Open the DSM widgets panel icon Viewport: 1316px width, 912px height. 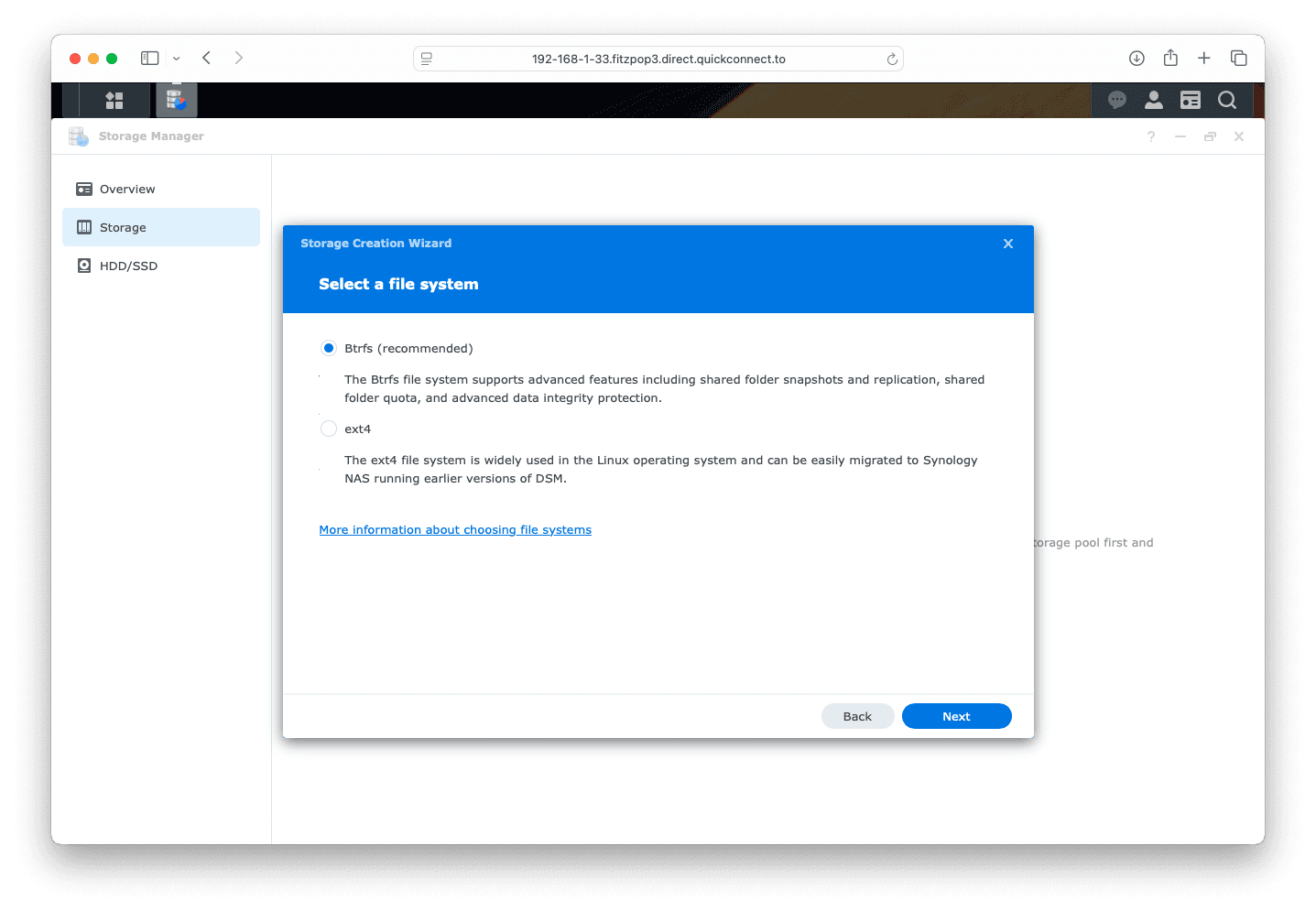[x=1190, y=100]
